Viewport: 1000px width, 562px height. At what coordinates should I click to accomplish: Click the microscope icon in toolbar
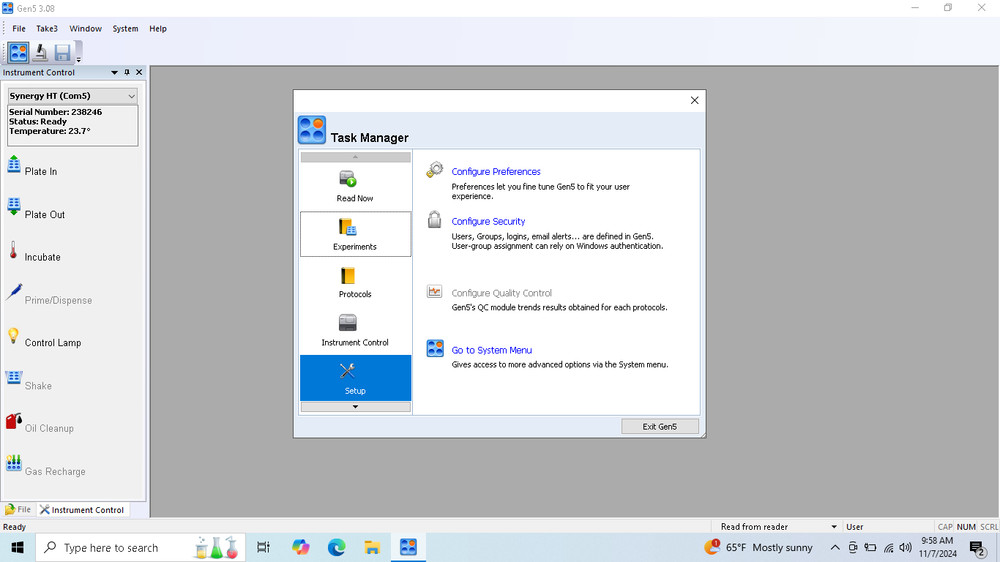40,53
